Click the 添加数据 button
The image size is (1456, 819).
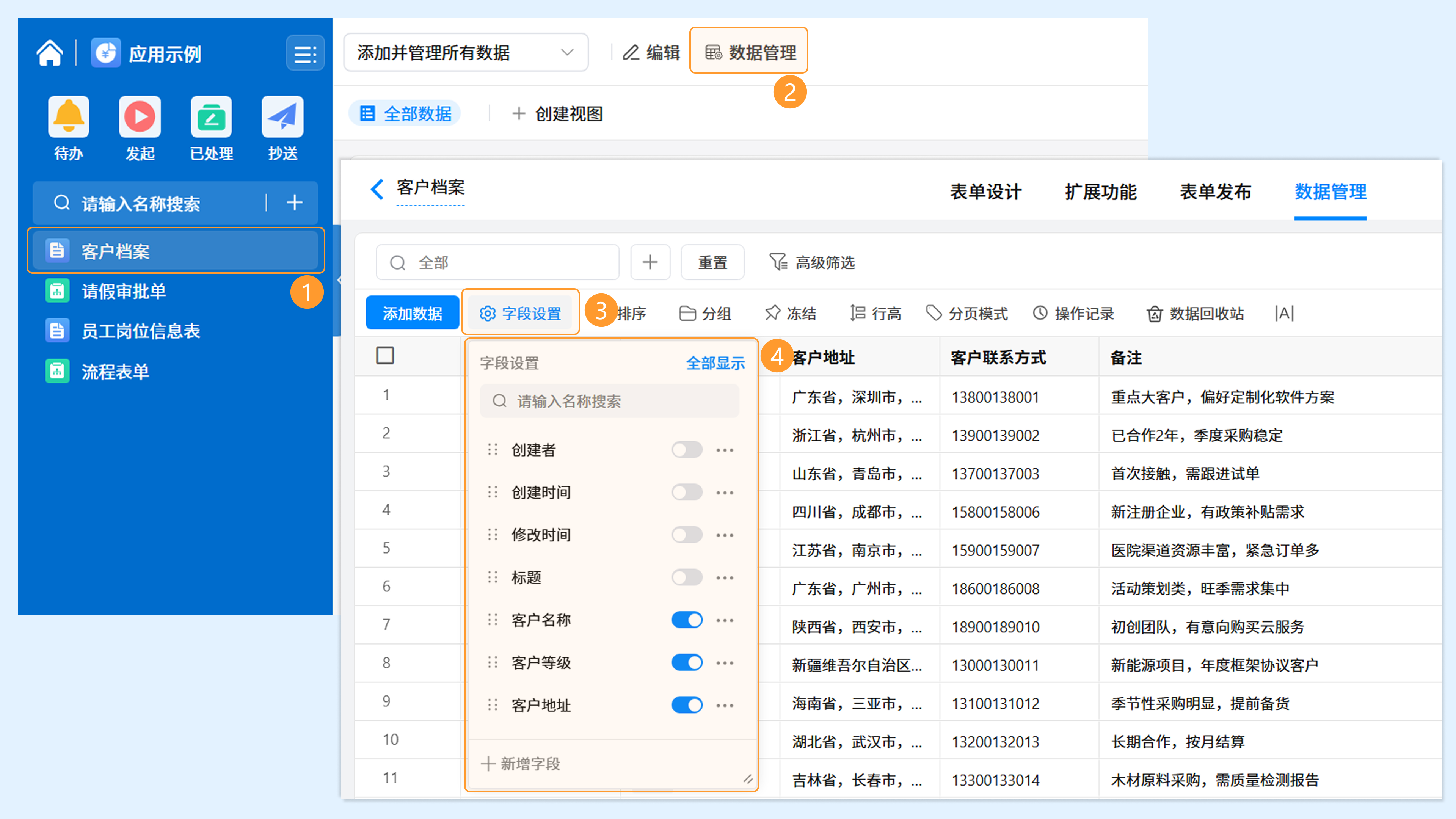point(412,312)
